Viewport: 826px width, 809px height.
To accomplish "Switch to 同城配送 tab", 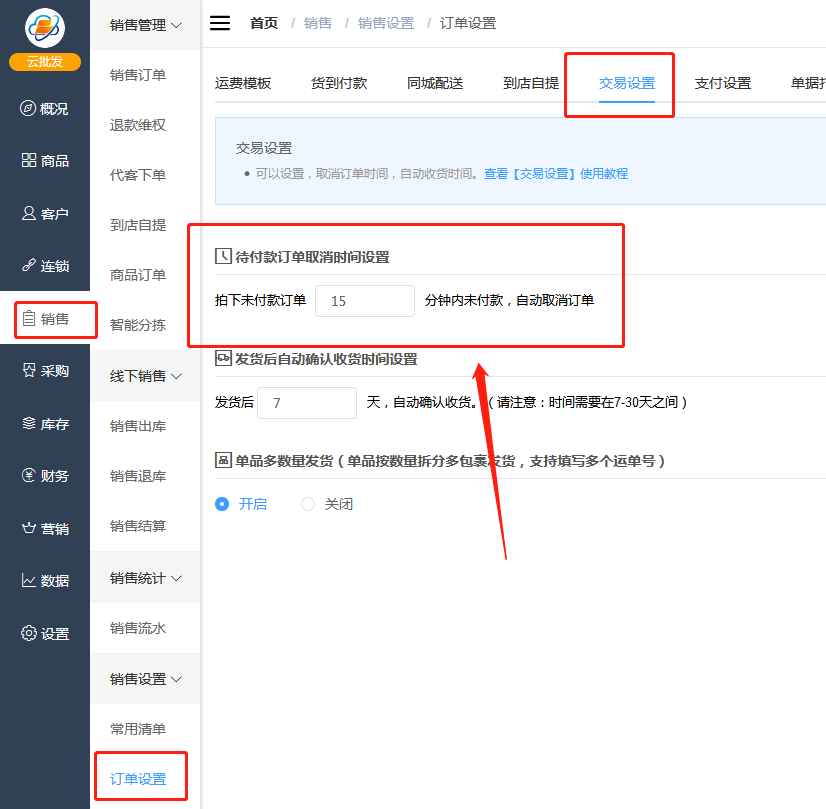I will point(435,83).
